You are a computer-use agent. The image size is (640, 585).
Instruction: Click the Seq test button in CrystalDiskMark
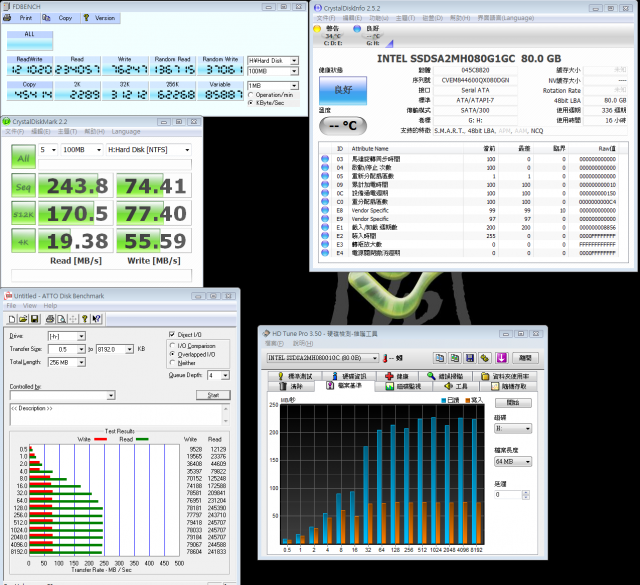(x=23, y=186)
